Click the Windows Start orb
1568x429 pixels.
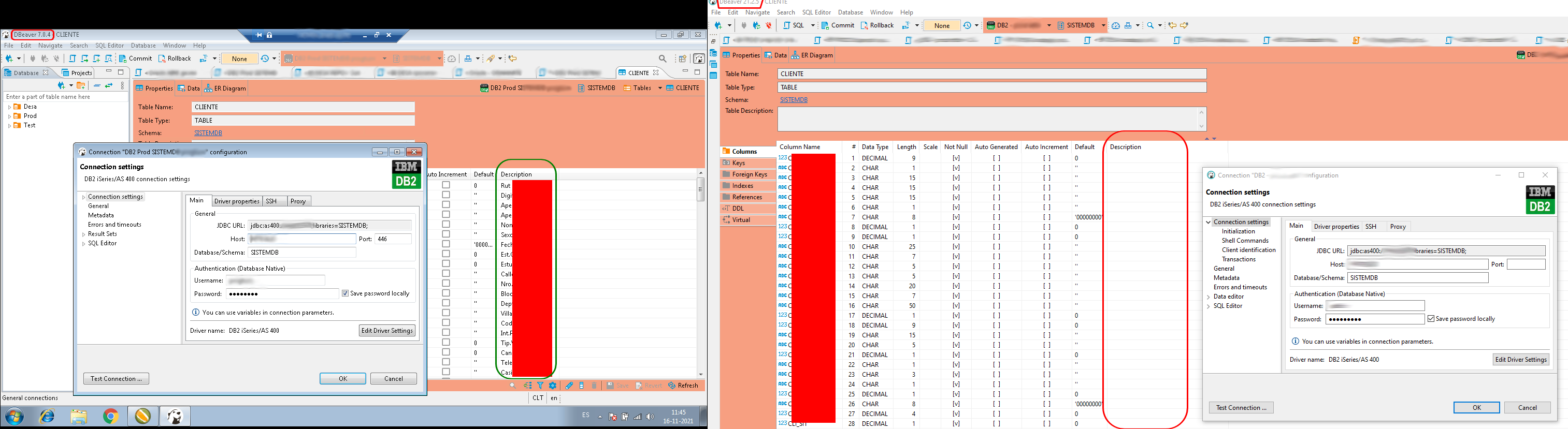pos(14,416)
